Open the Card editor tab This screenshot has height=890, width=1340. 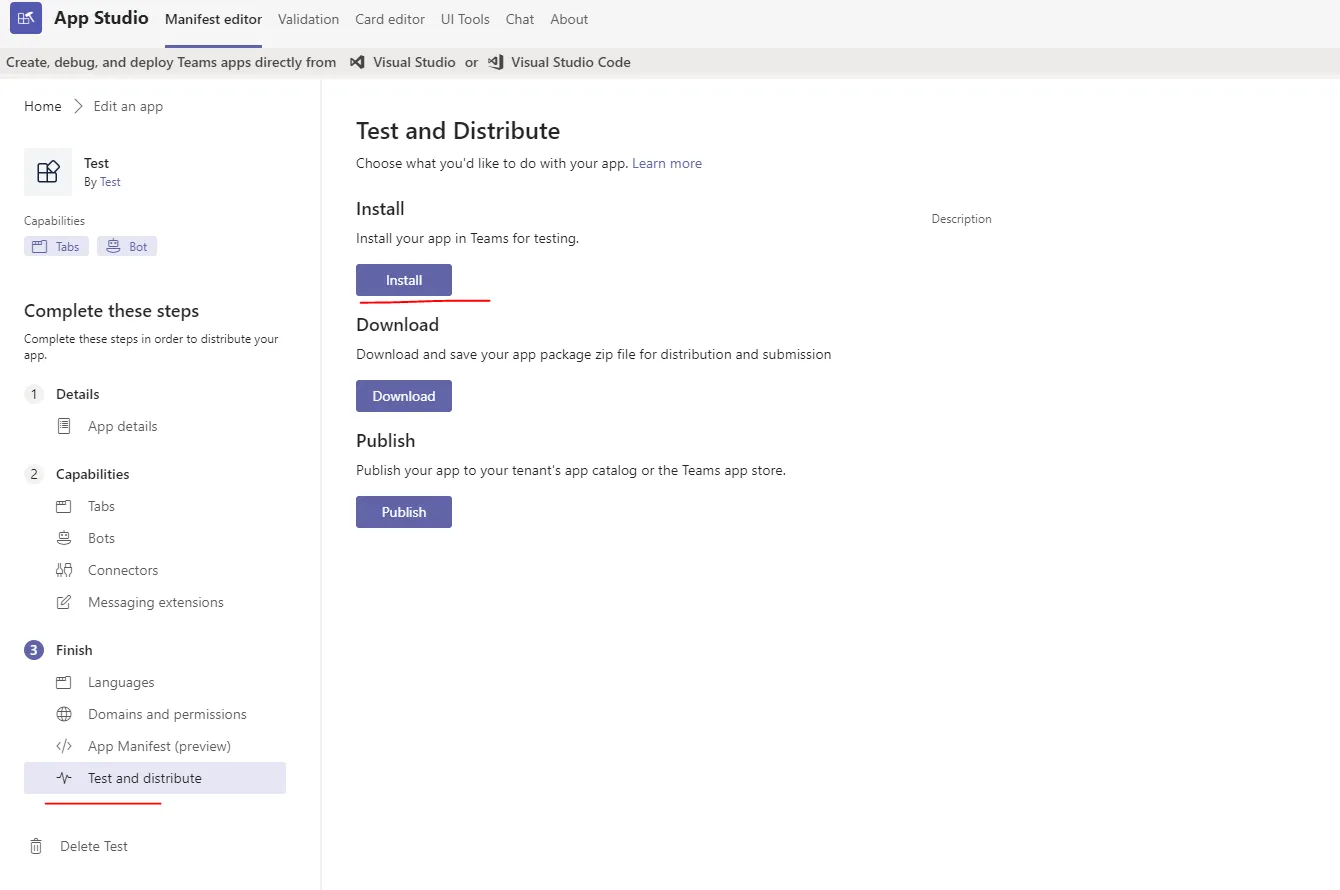pos(389,19)
